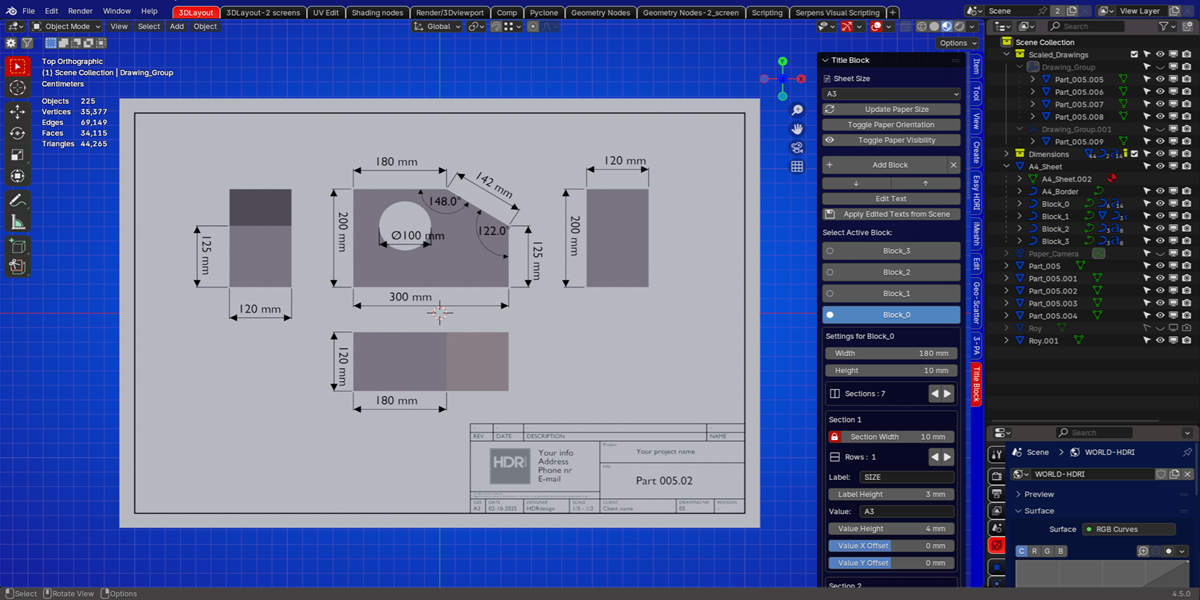Open the Global transform orientation dropdown
This screenshot has width=1200, height=600.
coord(440,27)
